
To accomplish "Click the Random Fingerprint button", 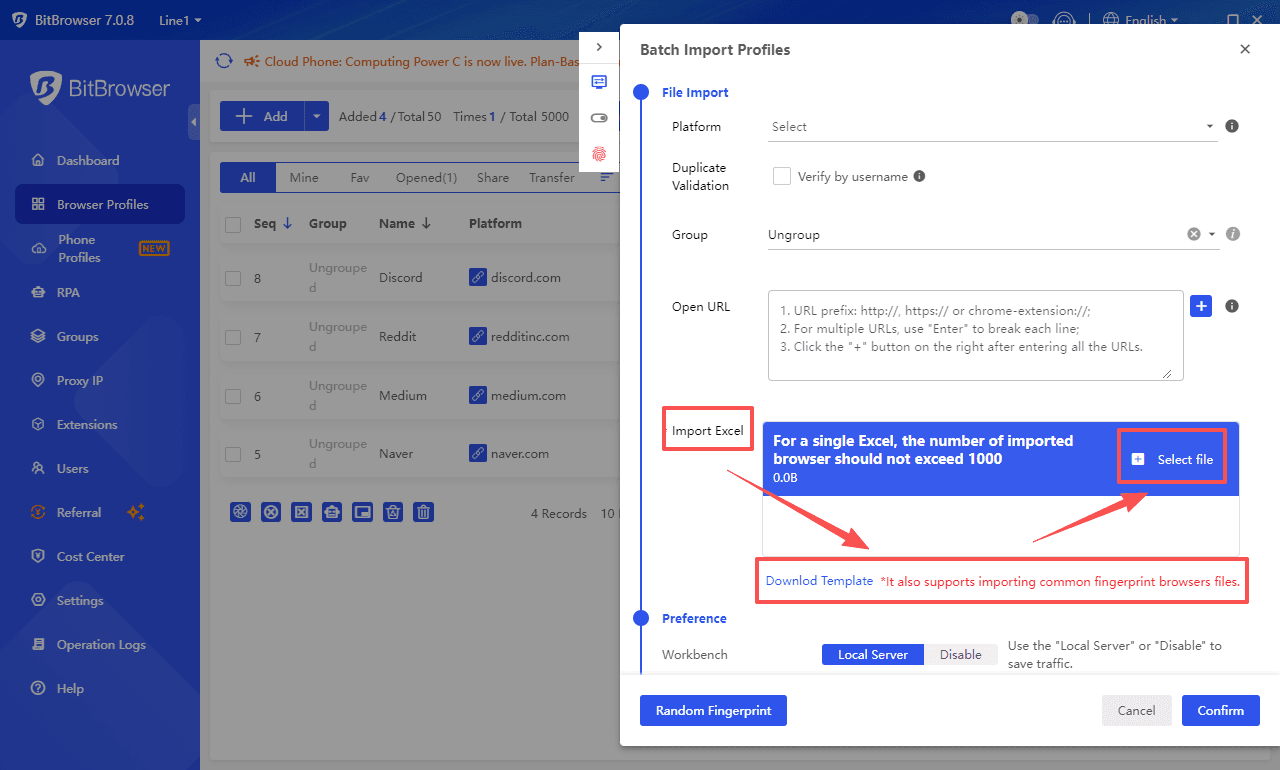I will 713,711.
